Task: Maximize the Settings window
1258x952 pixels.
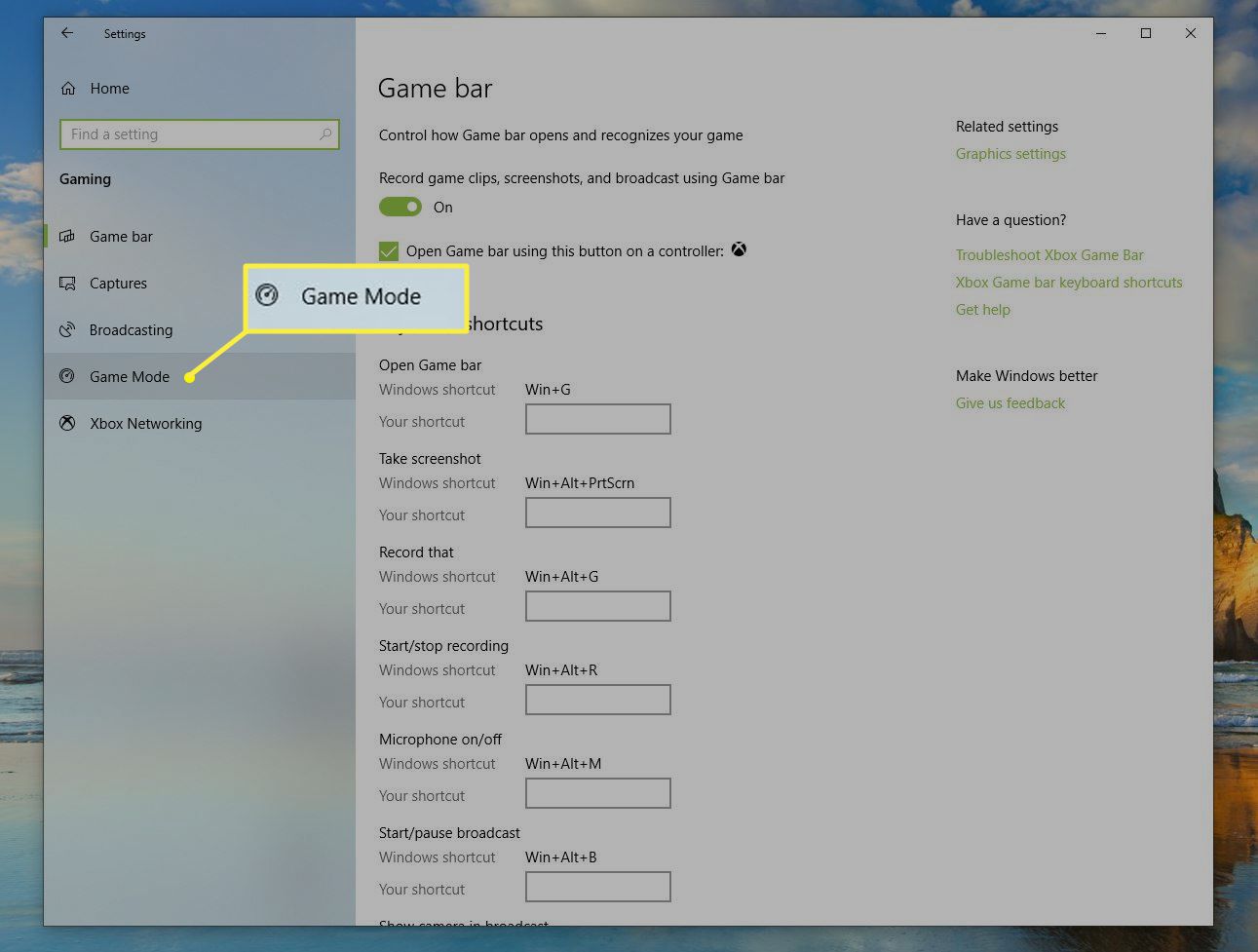Action: pyautogui.click(x=1146, y=33)
